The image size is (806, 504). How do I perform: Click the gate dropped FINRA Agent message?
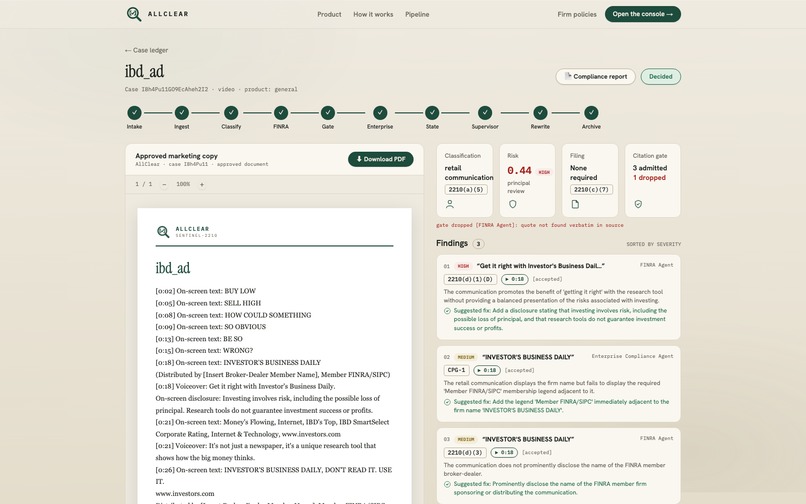[529, 225]
